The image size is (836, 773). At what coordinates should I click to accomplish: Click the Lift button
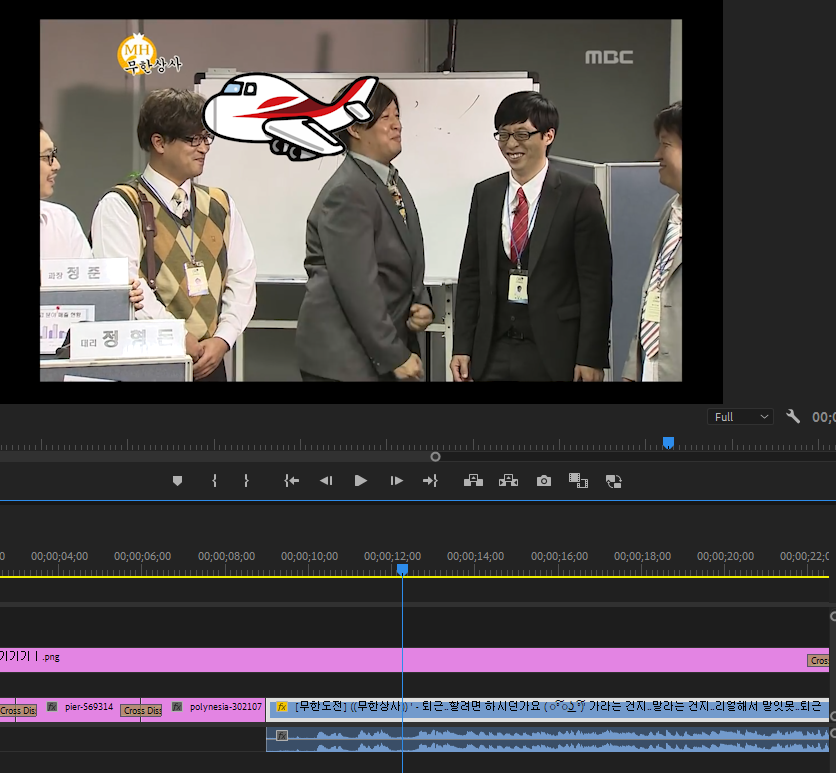click(x=473, y=481)
